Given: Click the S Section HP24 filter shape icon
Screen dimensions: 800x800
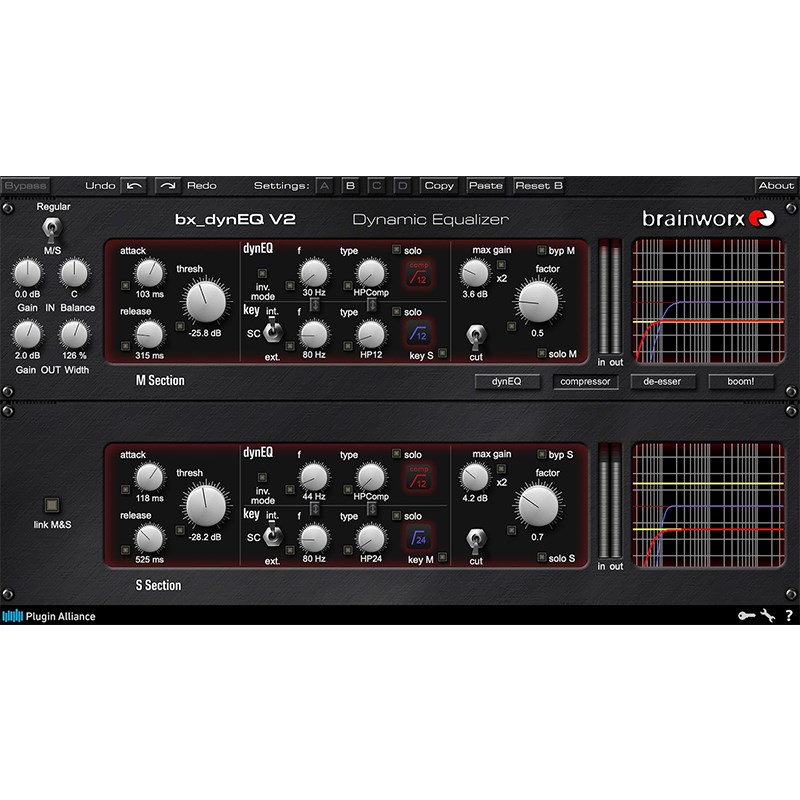Looking at the screenshot, I should tap(418, 539).
